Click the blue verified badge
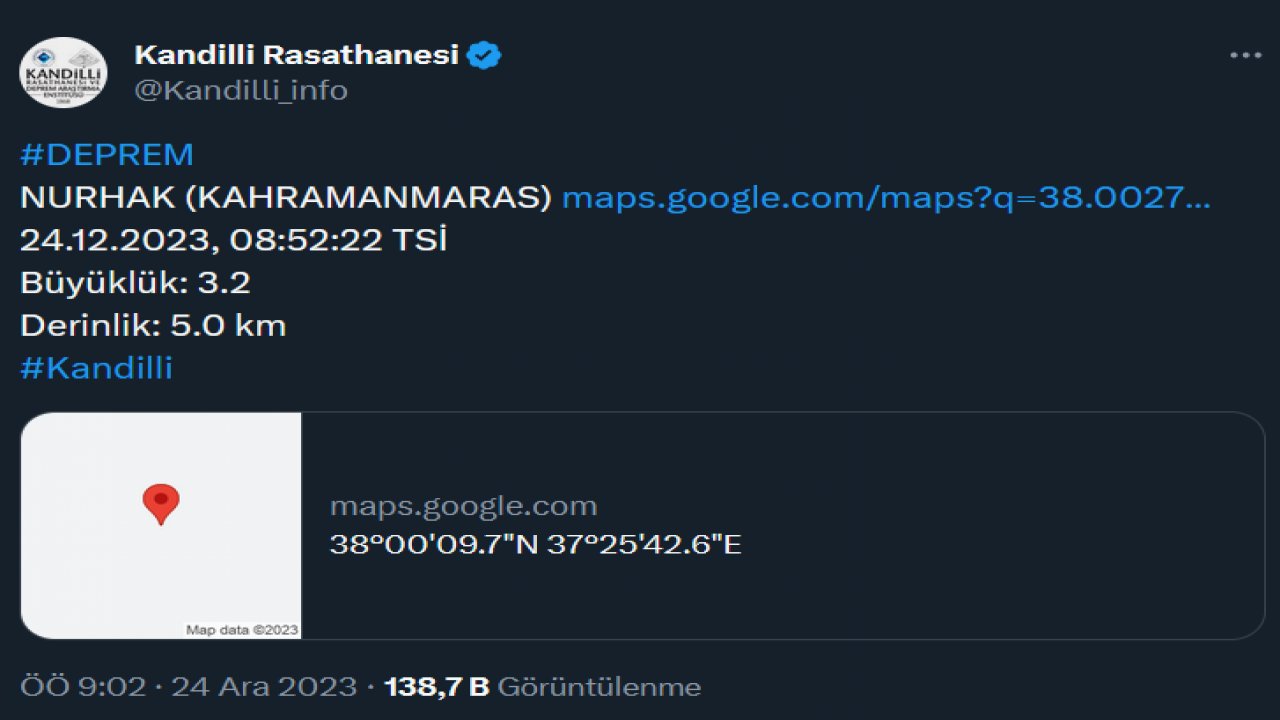 pos(484,55)
